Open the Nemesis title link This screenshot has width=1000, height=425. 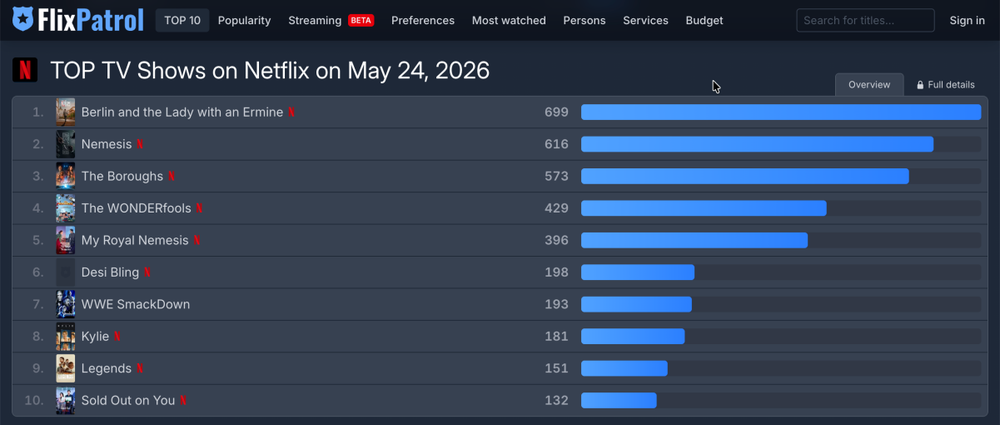click(x=107, y=144)
